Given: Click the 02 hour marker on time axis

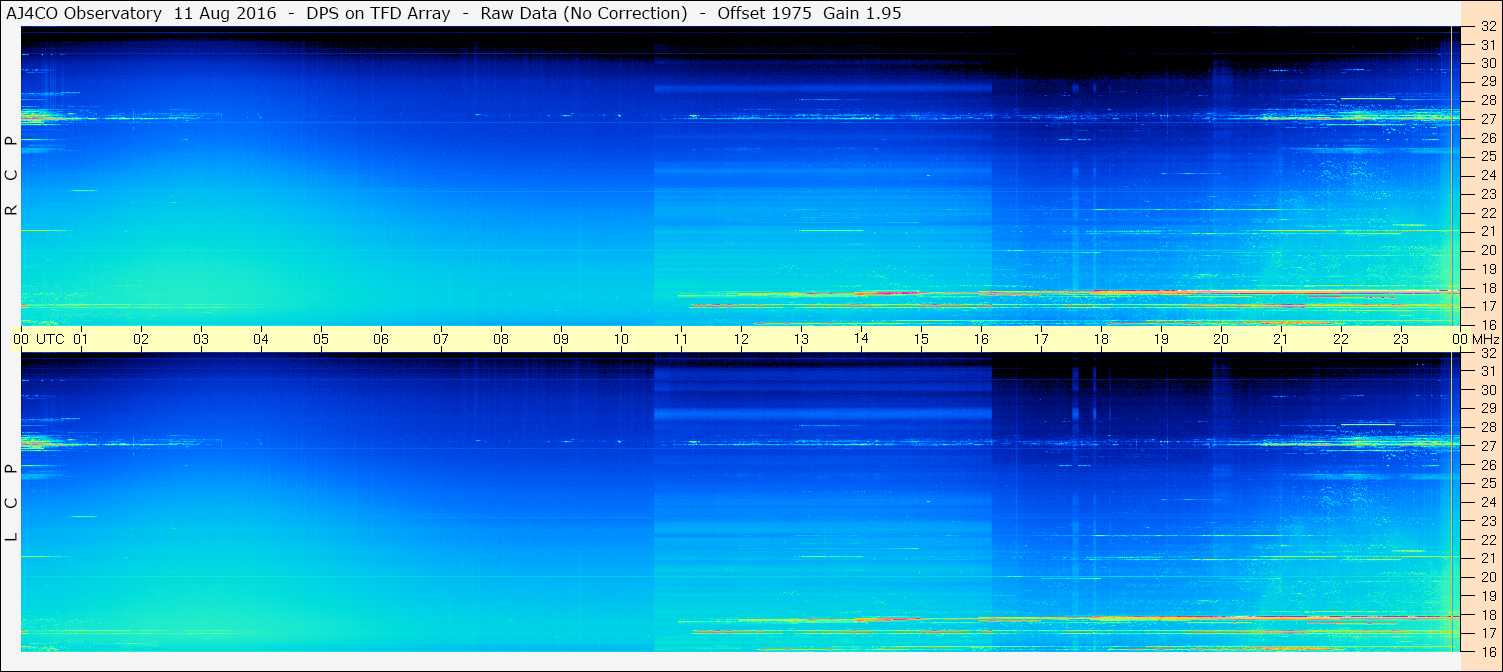Looking at the screenshot, I should coord(141,339).
